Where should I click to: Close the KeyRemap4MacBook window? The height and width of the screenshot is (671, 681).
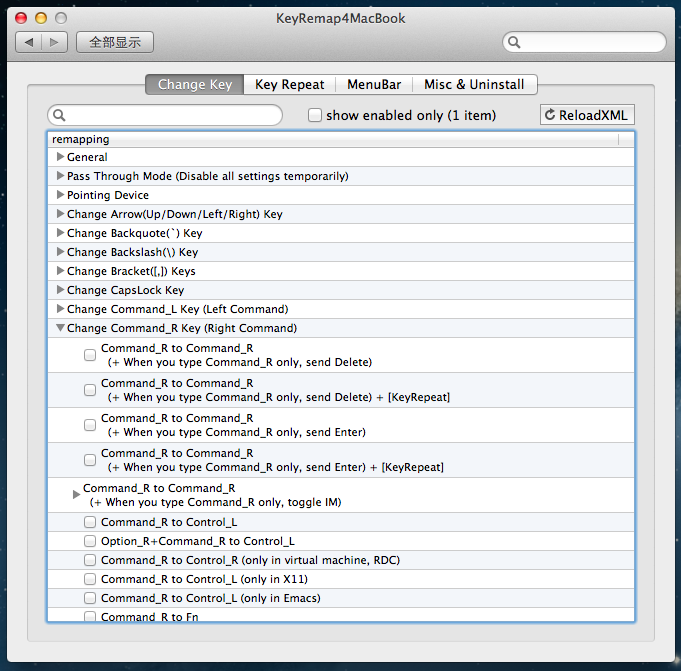tap(21, 18)
